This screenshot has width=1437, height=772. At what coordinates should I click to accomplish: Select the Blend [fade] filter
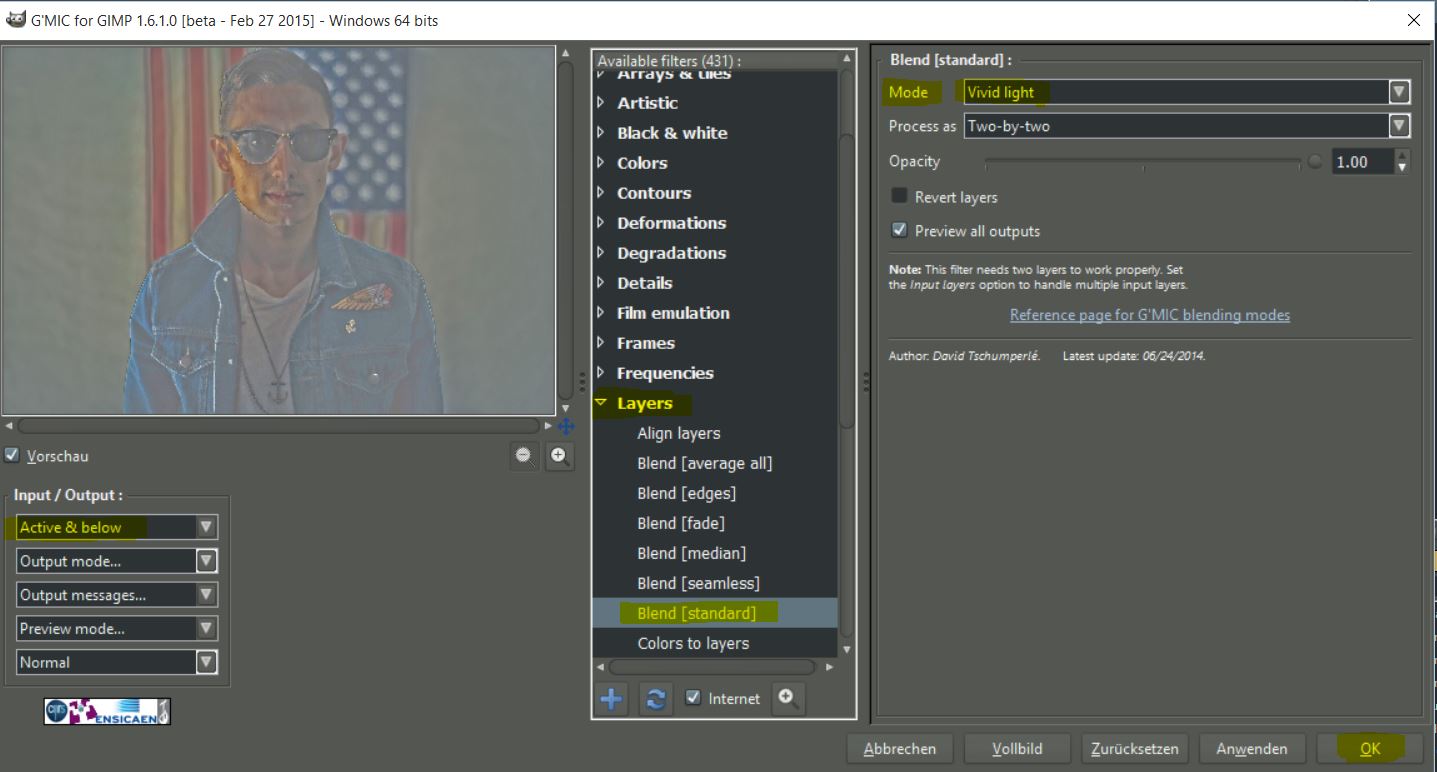pyautogui.click(x=681, y=523)
